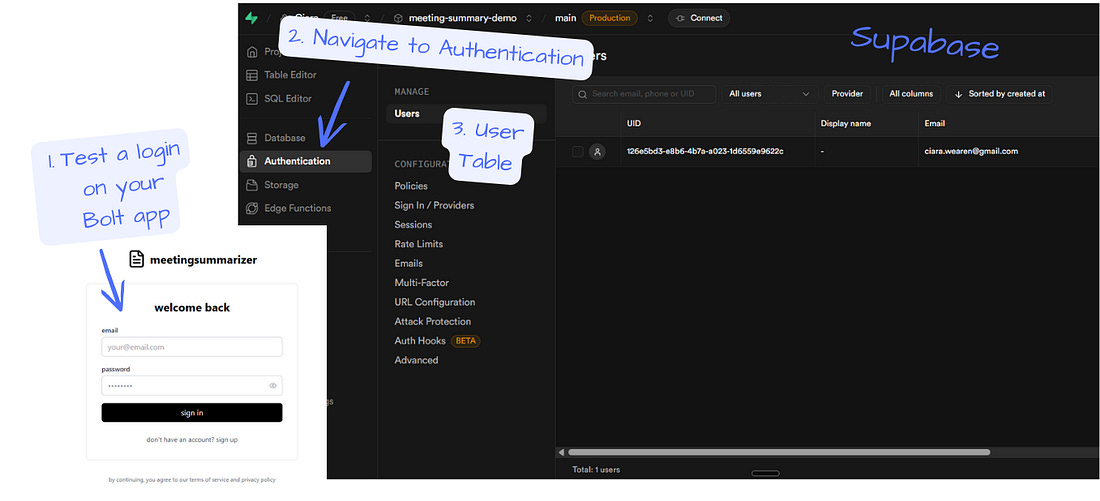
Task: Go to Edge Functions in sidebar
Action: click(x=297, y=208)
